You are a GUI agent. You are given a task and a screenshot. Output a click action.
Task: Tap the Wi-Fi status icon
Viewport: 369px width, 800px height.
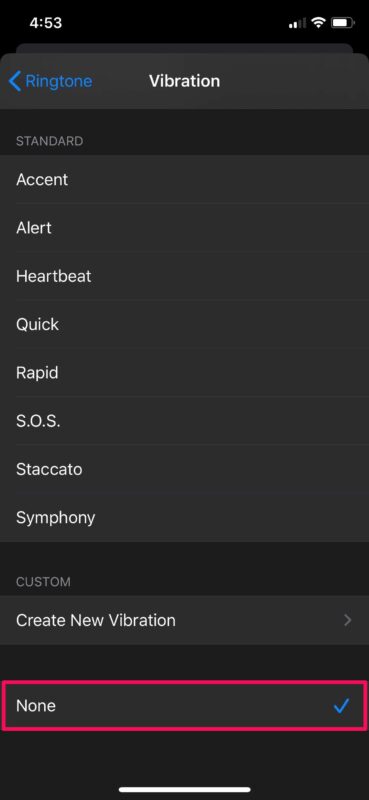(319, 22)
